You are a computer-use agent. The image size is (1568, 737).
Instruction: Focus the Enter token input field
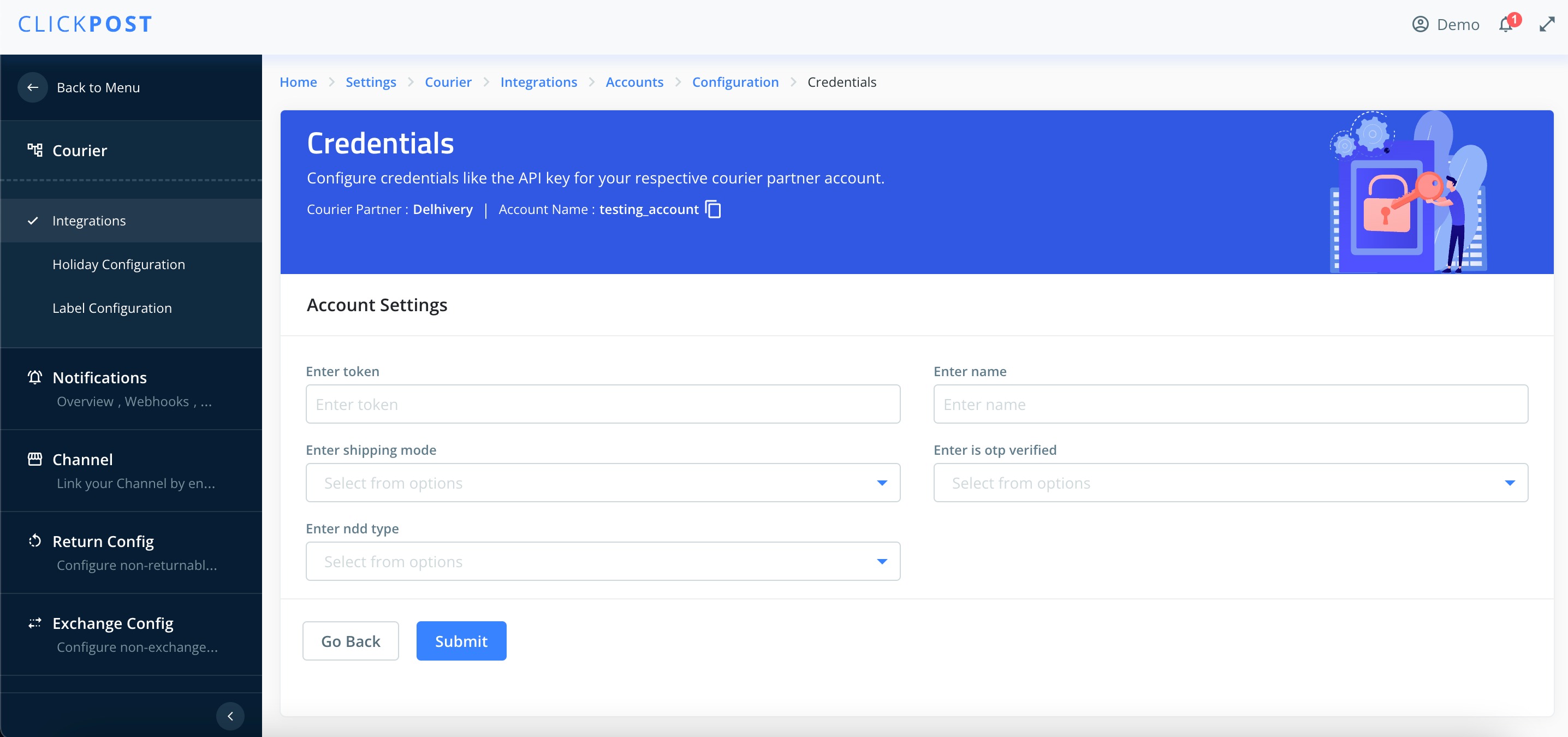603,404
